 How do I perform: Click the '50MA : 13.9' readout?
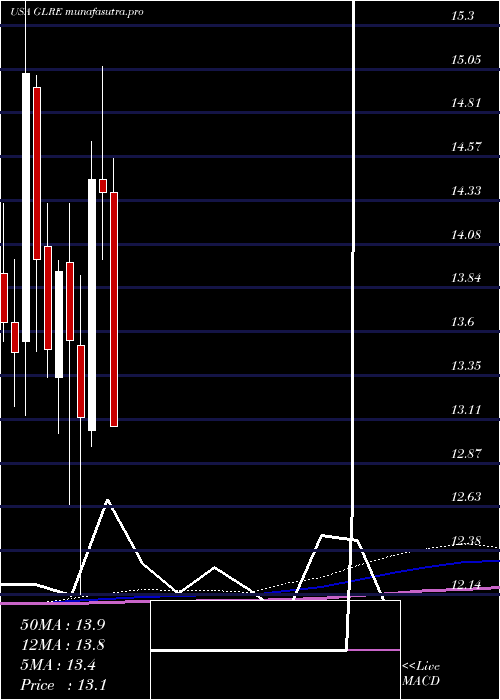pos(63,625)
